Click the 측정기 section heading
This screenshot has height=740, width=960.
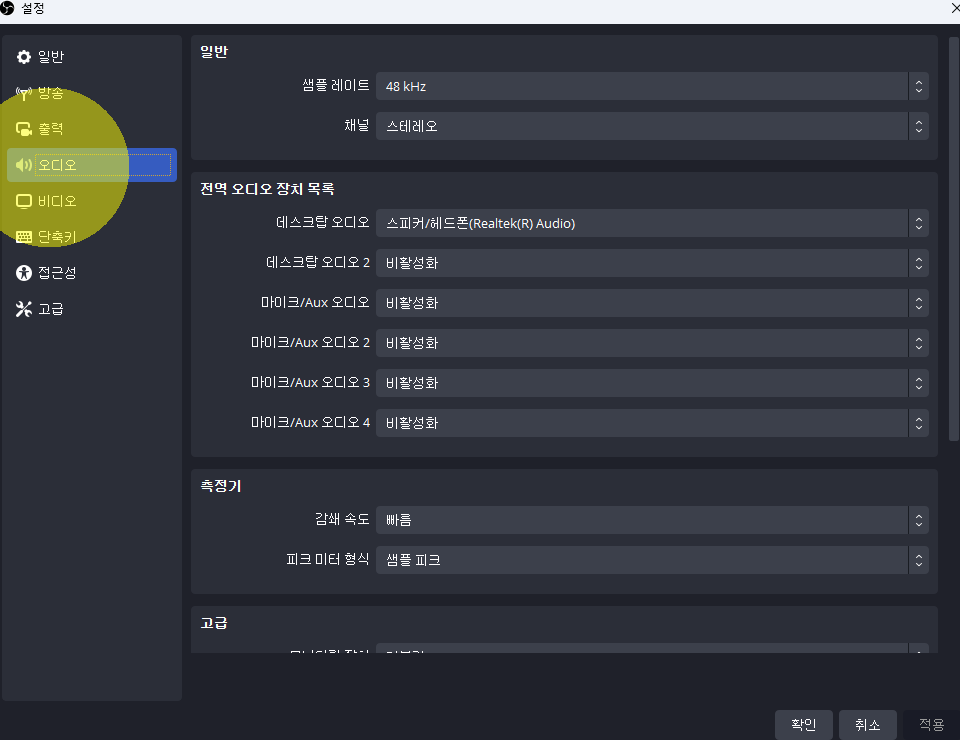coord(220,486)
